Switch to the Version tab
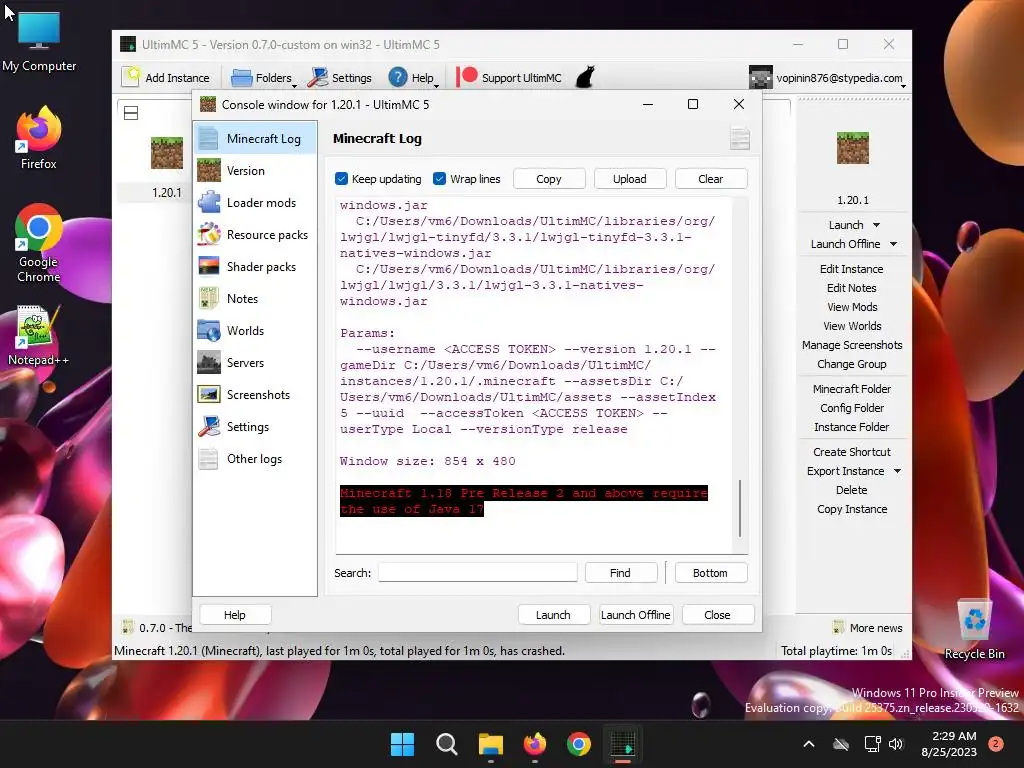The height and width of the screenshot is (768, 1024). 255,170
